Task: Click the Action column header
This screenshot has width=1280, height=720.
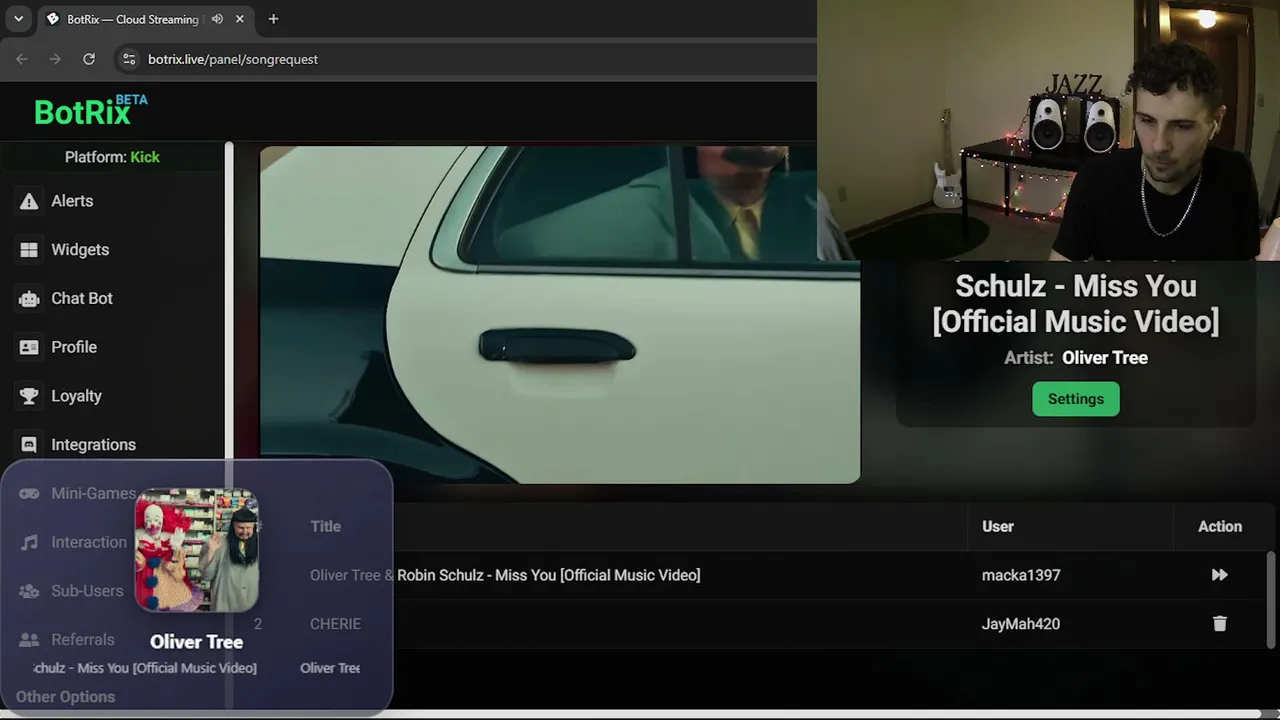Action: 1220,526
